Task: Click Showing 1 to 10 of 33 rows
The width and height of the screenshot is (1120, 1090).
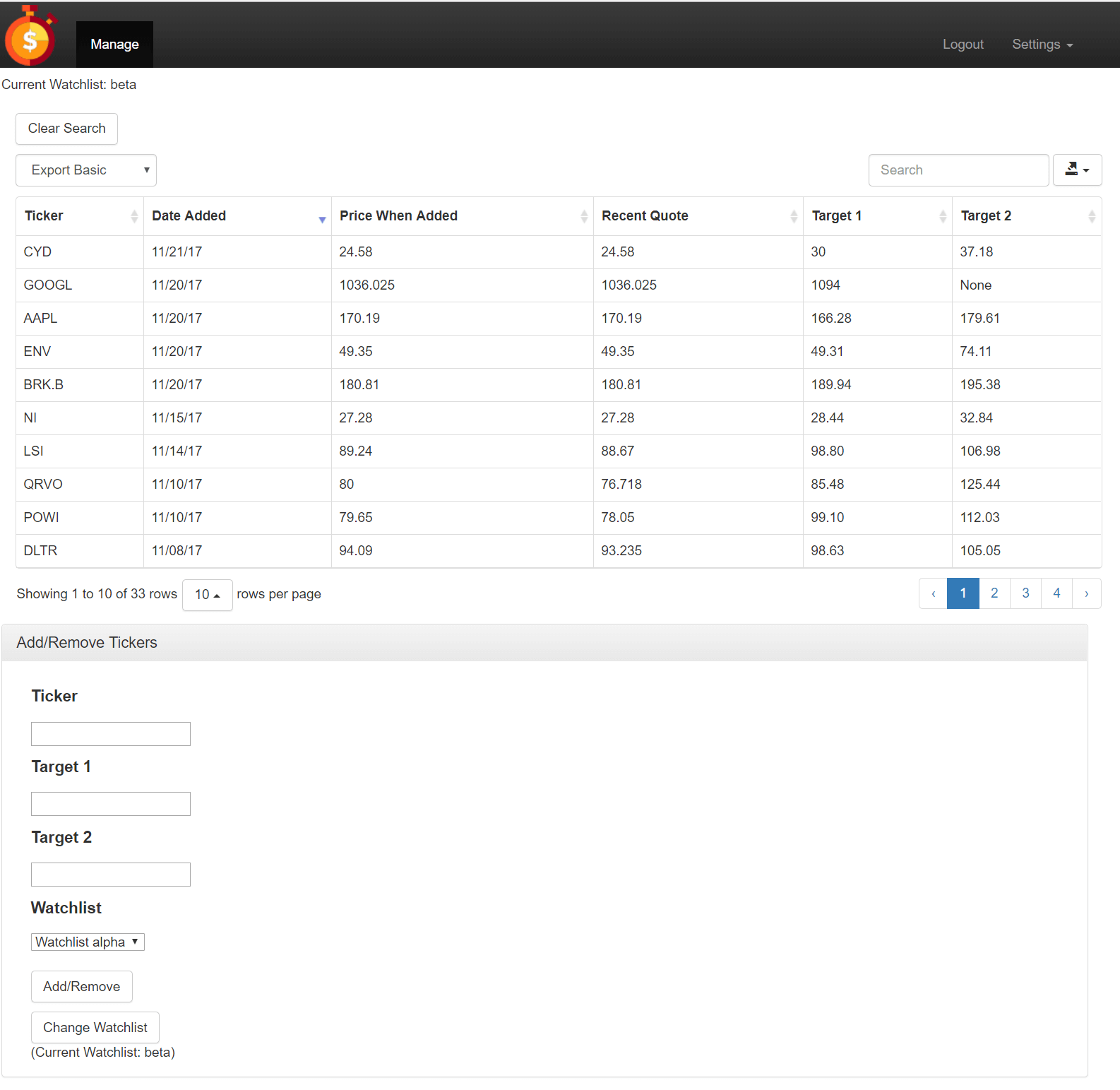Action: click(x=97, y=594)
